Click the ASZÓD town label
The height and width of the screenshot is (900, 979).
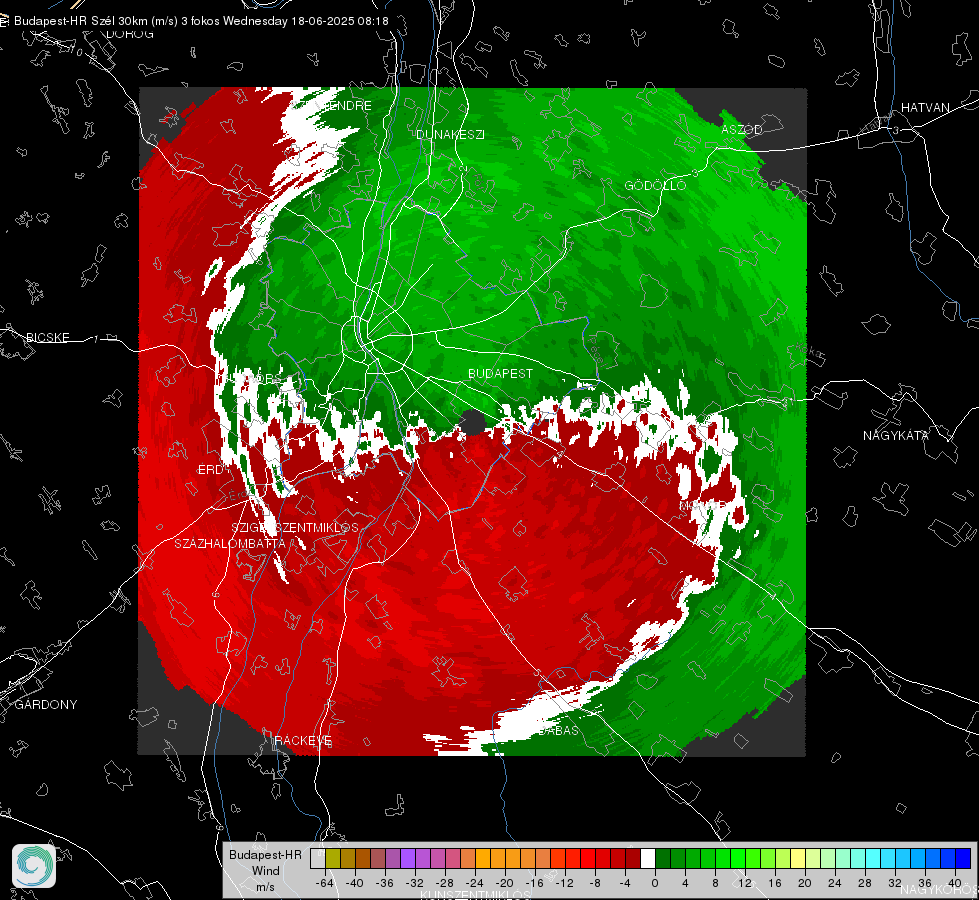[x=742, y=129]
